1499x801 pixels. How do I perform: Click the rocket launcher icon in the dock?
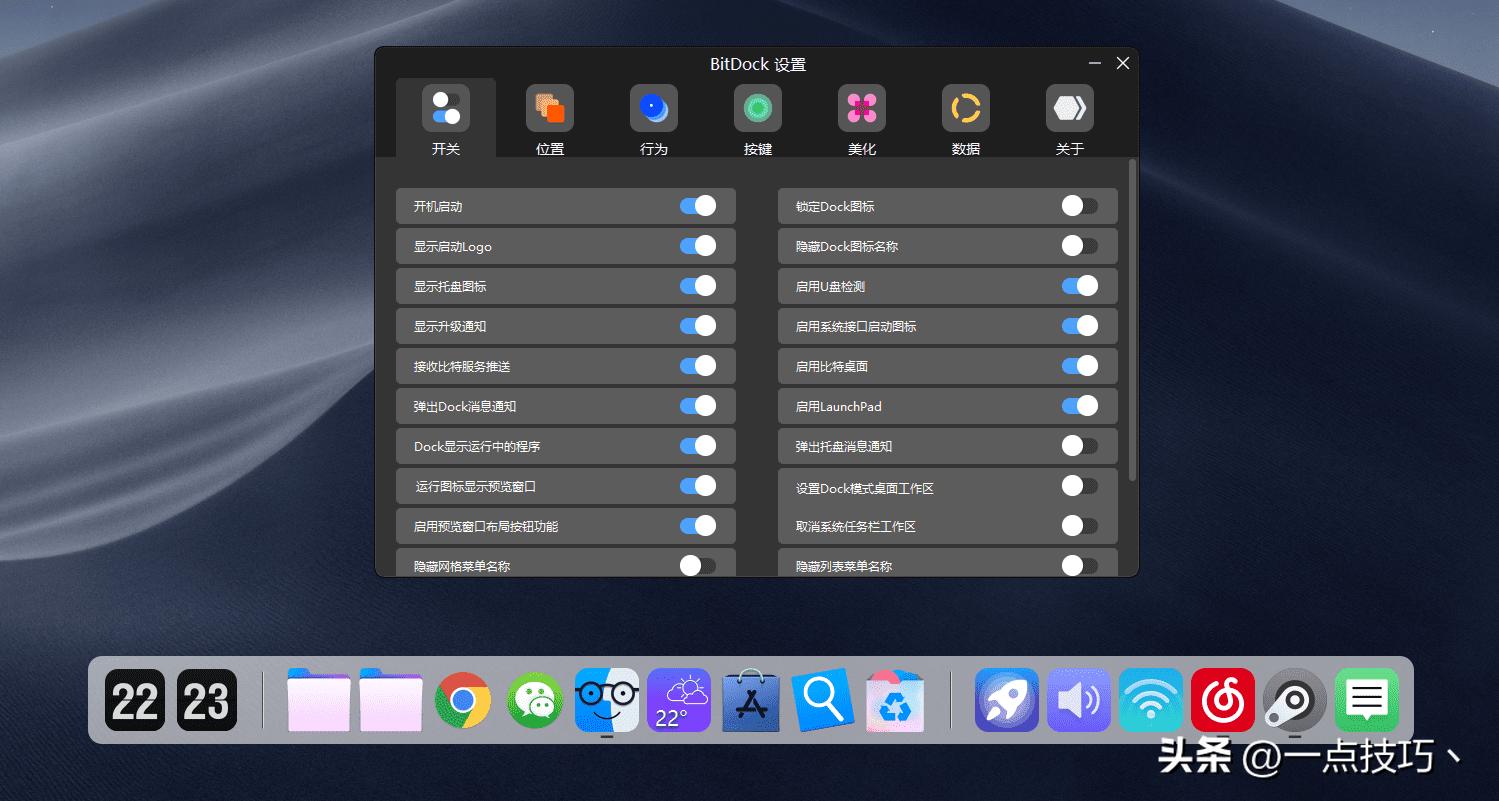tap(1006, 700)
